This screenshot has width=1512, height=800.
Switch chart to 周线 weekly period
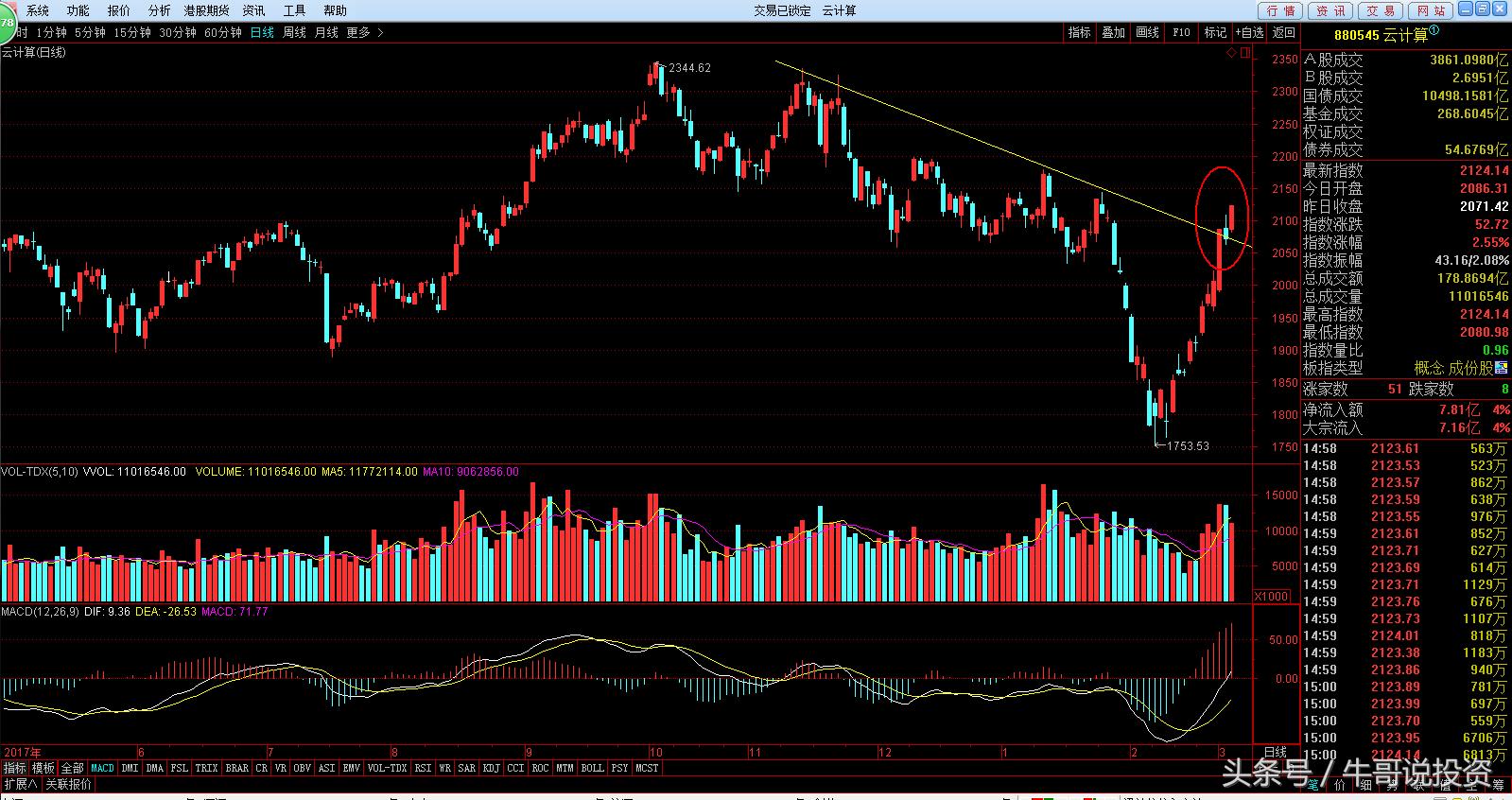click(294, 32)
